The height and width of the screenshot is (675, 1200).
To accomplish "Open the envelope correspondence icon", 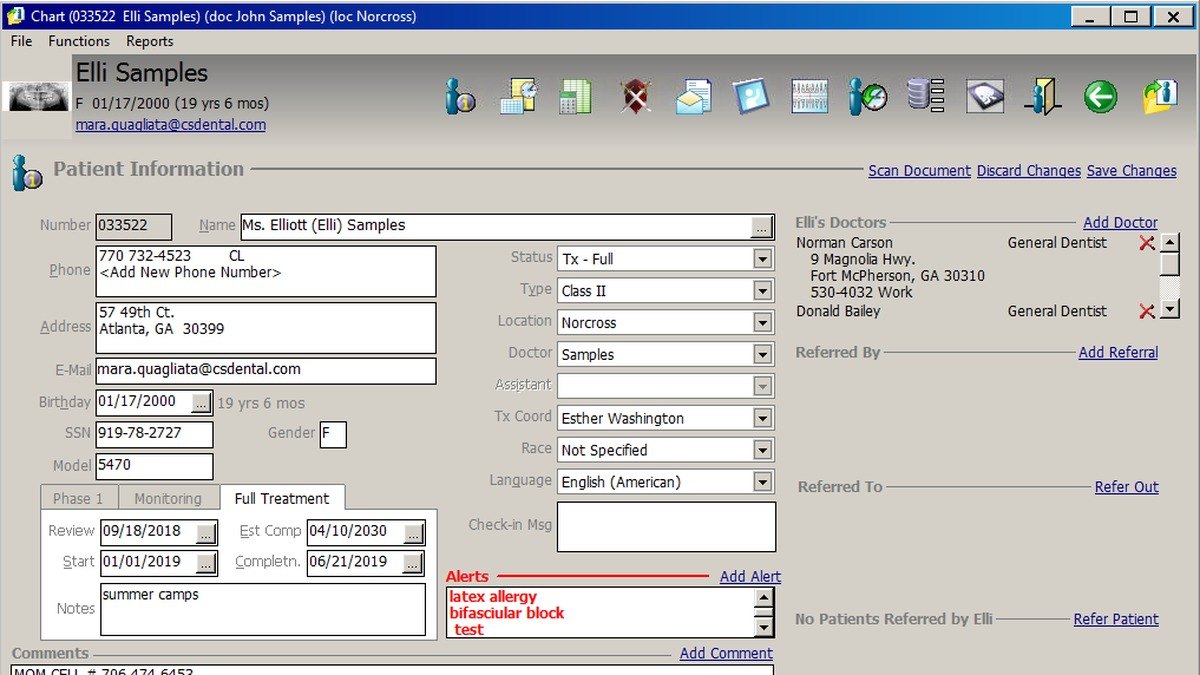I will pyautogui.click(x=693, y=97).
